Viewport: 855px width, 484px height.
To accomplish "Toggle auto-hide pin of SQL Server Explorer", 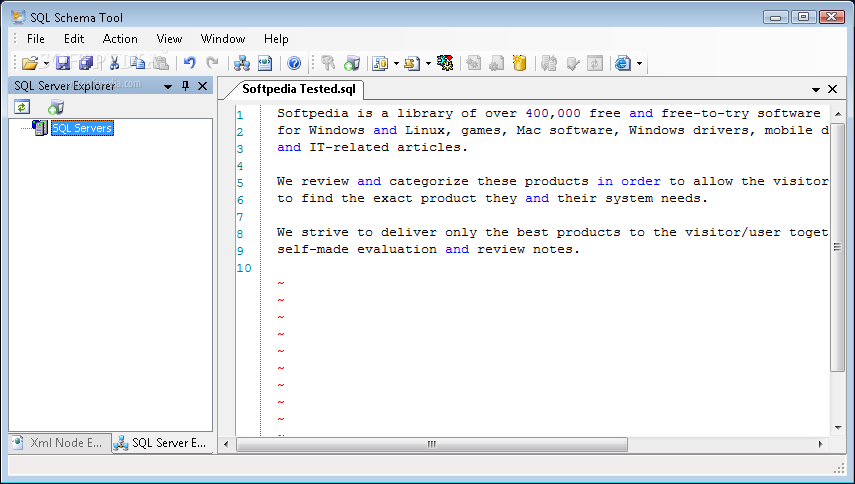I will click(185, 86).
